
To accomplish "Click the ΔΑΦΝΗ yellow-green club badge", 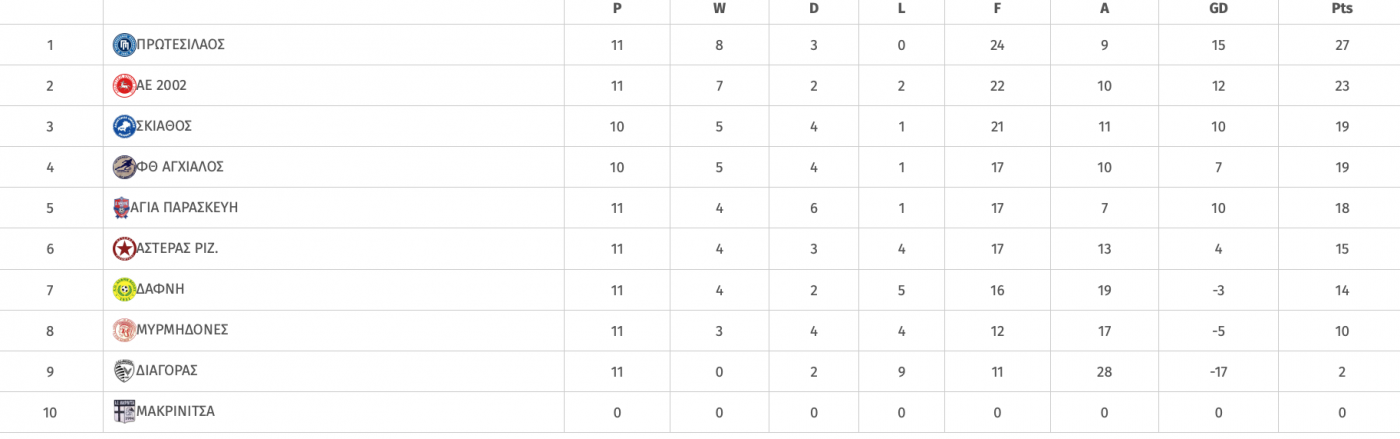I will tap(124, 289).
